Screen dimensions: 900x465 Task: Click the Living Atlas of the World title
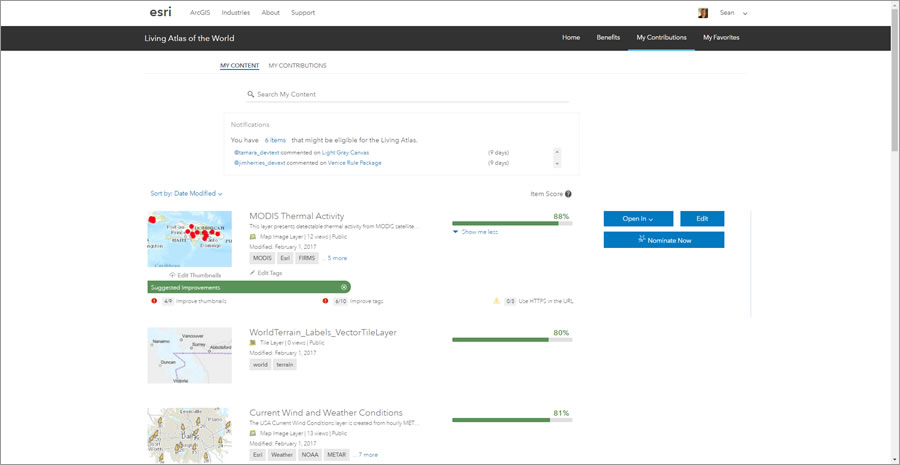tap(189, 38)
